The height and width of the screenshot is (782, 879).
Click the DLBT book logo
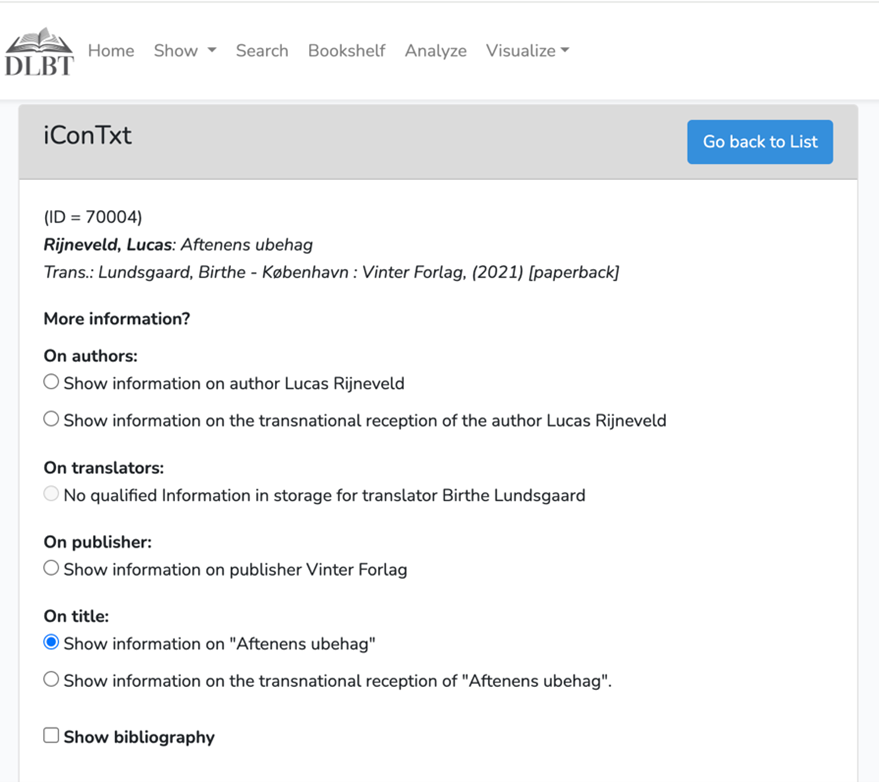[x=40, y=52]
